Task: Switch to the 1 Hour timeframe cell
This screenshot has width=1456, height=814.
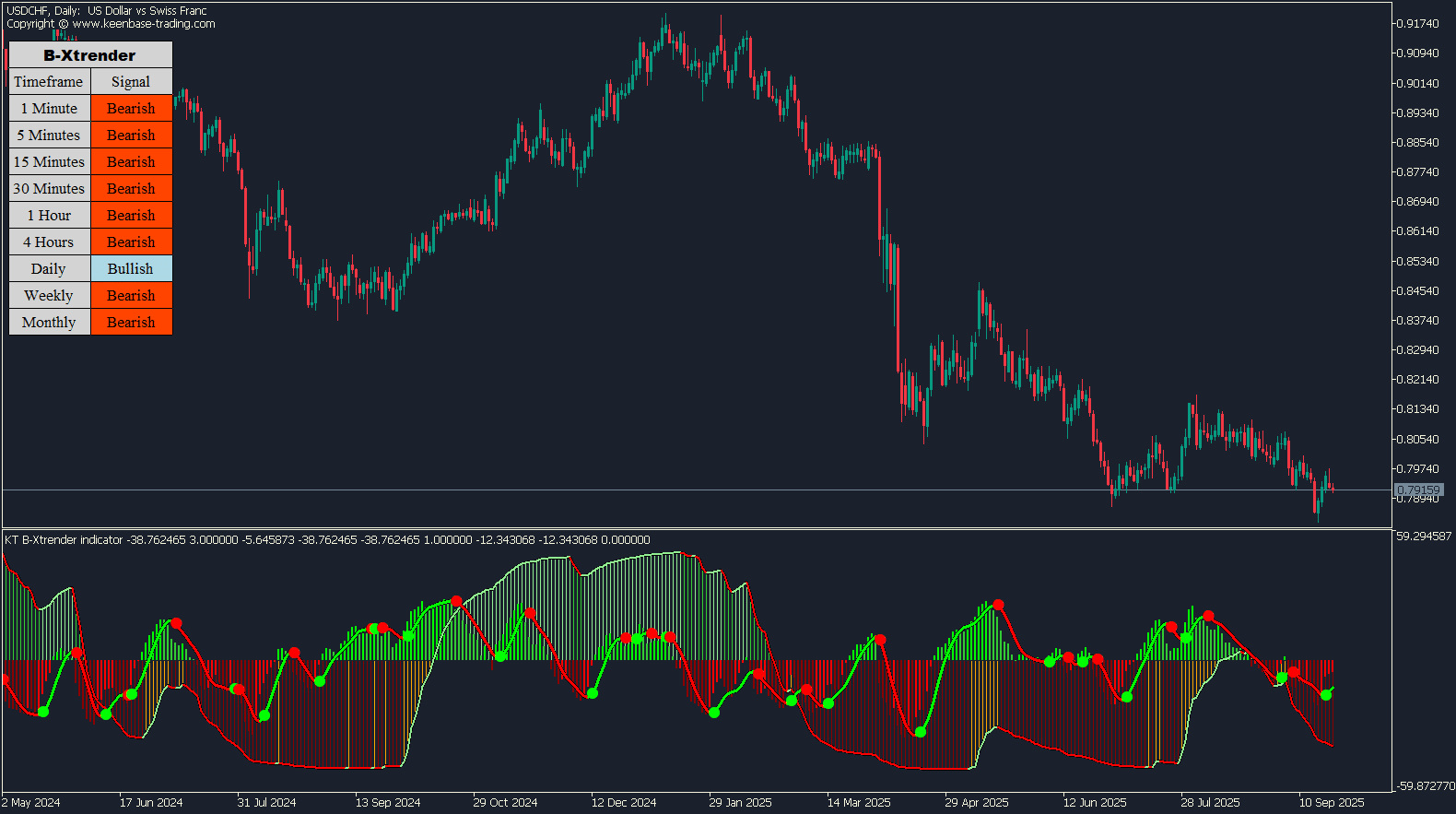Action: click(x=50, y=216)
